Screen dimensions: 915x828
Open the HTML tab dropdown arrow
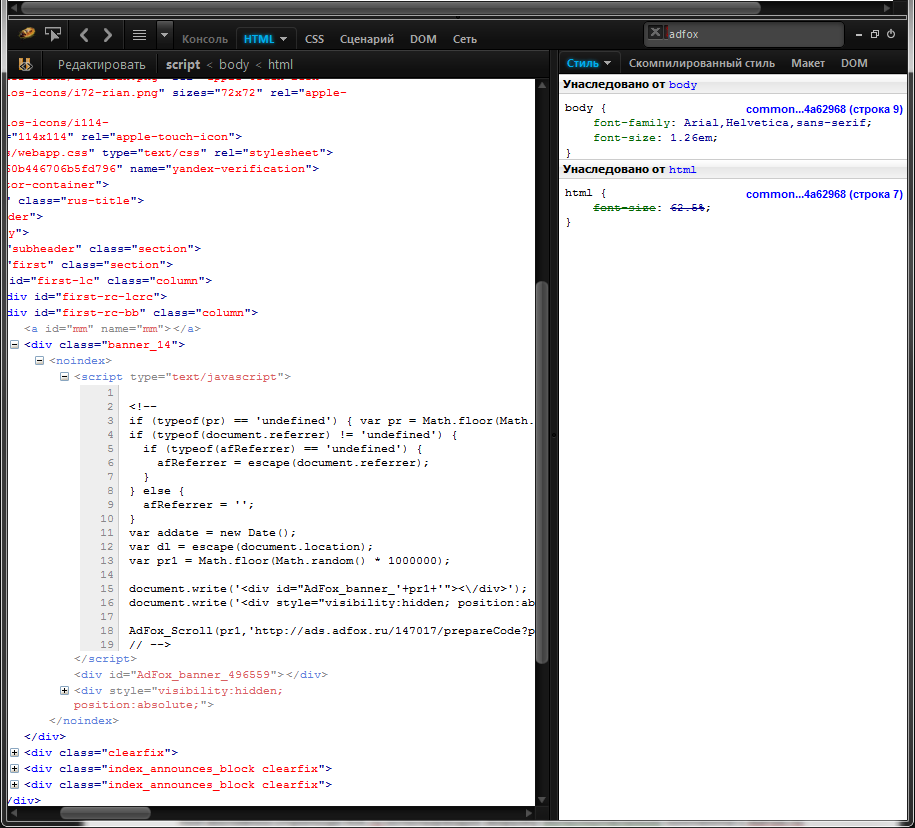pos(284,39)
